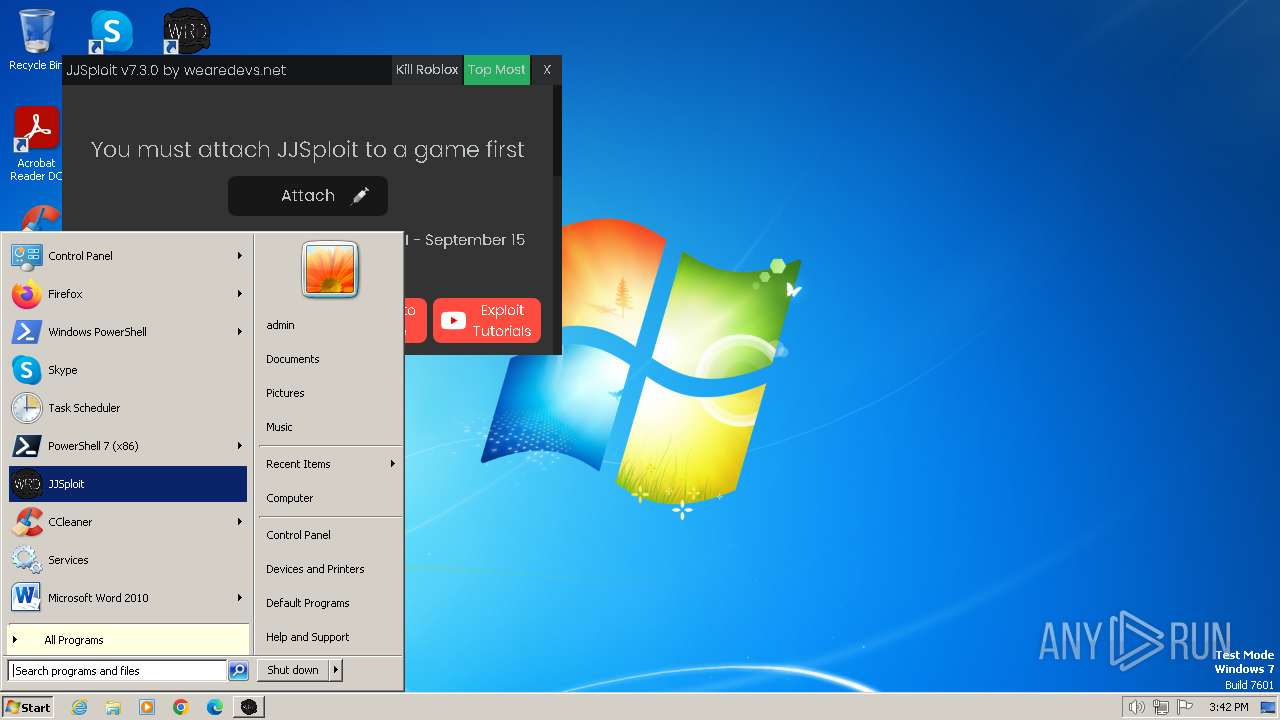Launch Skype from the Start menu list
The width and height of the screenshot is (1280, 720).
pyautogui.click(x=128, y=370)
